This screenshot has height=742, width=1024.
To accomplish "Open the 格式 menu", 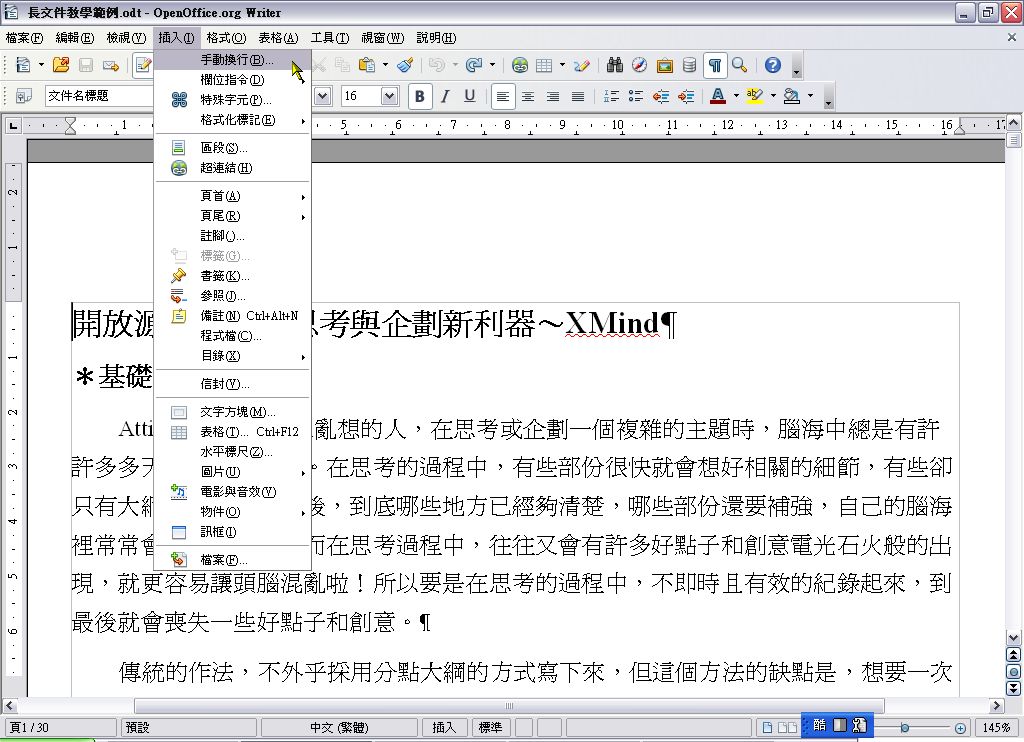I will pos(226,38).
